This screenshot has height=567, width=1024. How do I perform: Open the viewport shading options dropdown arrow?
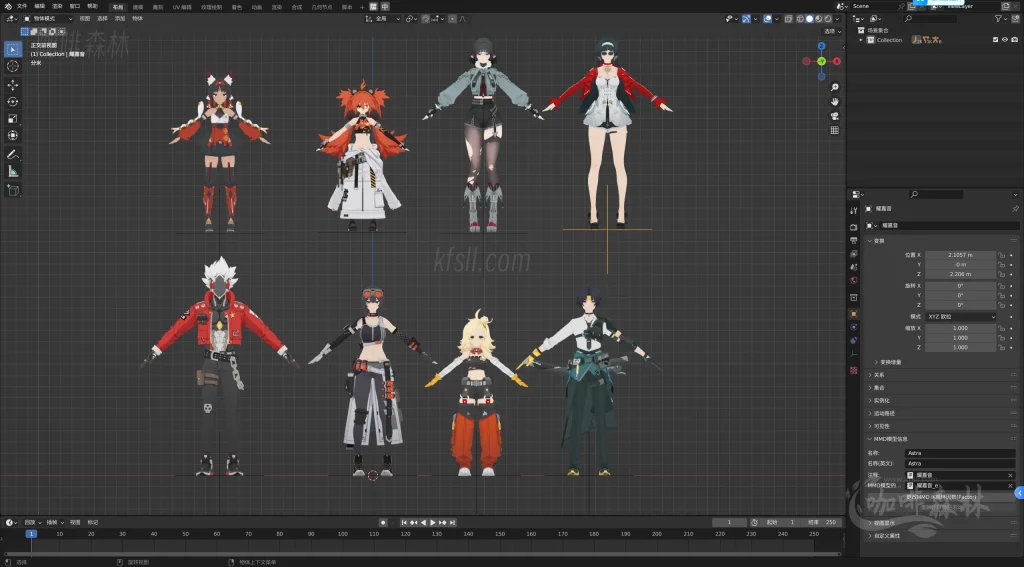pyautogui.click(x=838, y=19)
